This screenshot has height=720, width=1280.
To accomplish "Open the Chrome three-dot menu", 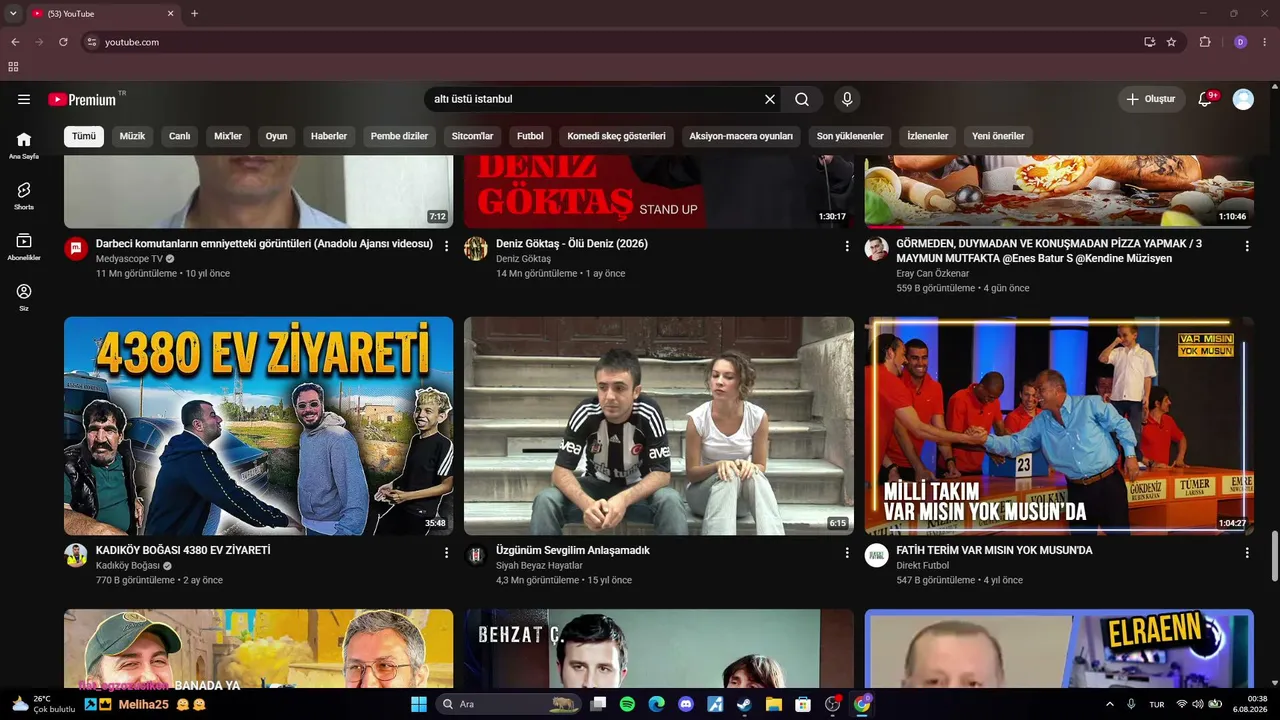I will [x=1265, y=42].
